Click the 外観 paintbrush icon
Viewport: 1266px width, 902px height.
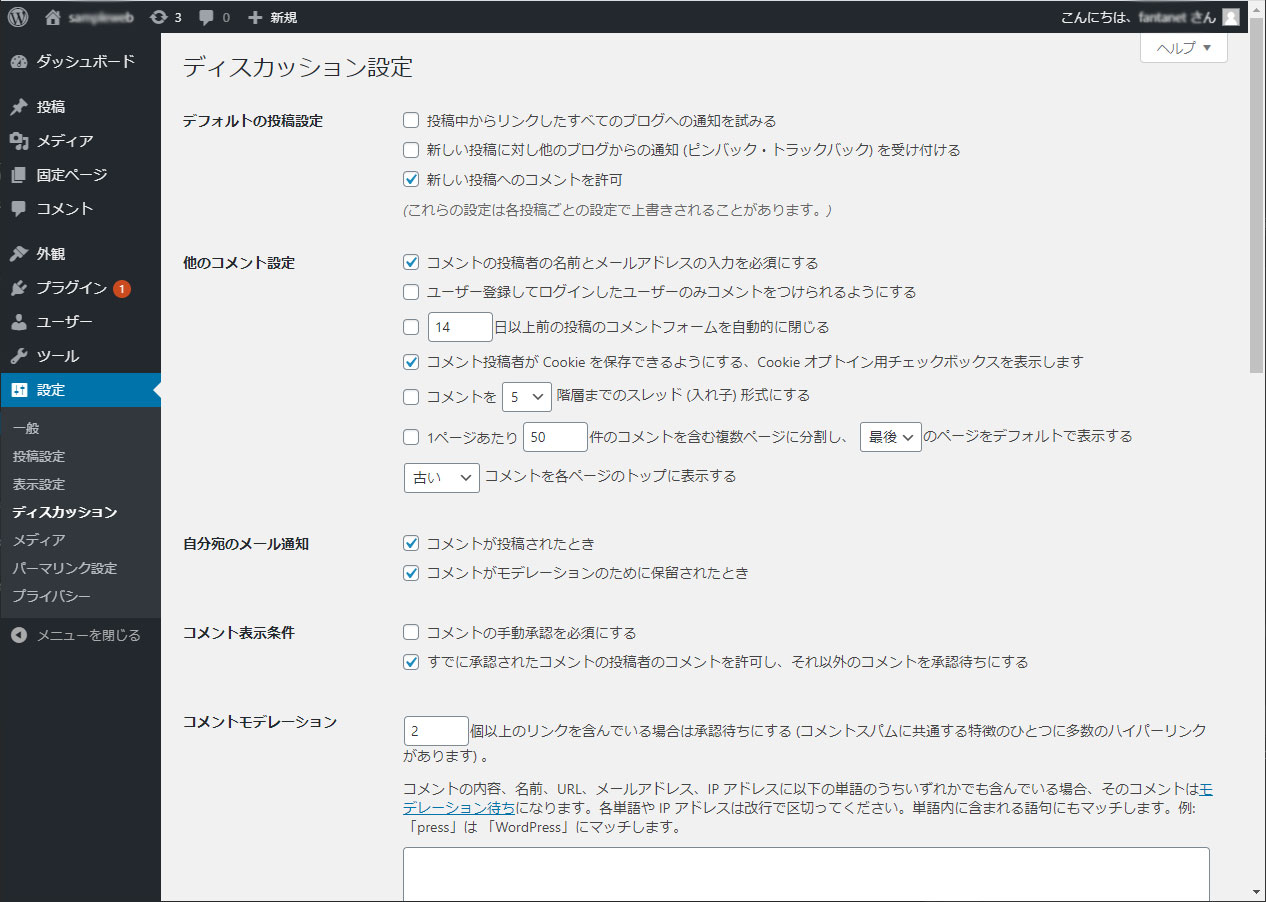tap(19, 254)
